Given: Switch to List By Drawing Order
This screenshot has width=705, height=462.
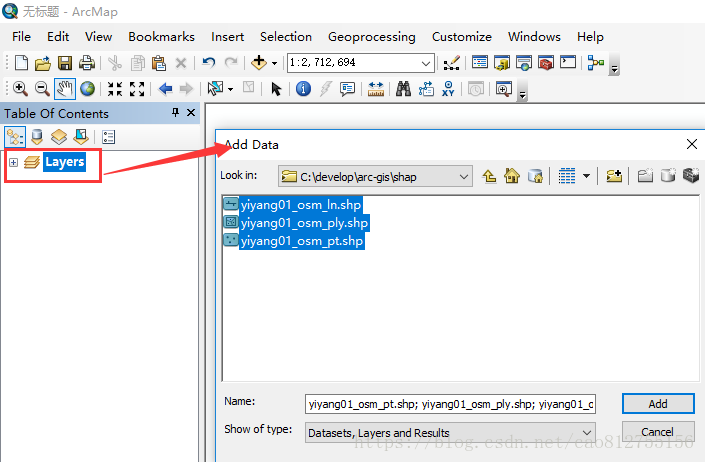Looking at the screenshot, I should 15,137.
